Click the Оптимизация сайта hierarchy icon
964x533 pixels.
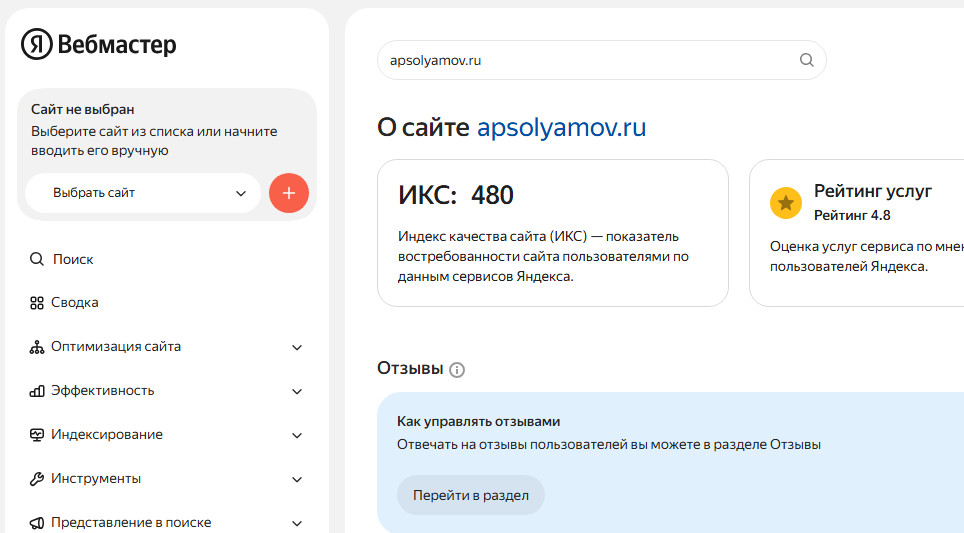pyautogui.click(x=37, y=347)
